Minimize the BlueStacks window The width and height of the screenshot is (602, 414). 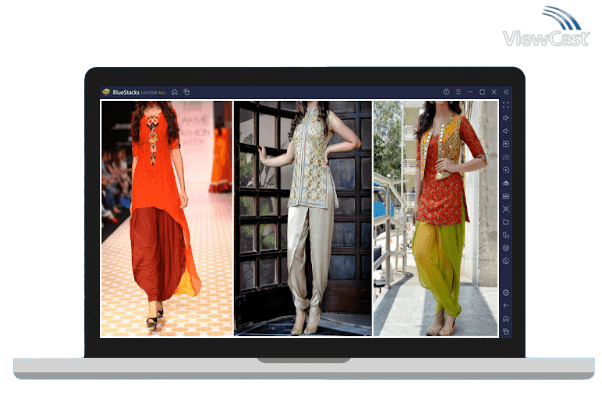[x=470, y=92]
